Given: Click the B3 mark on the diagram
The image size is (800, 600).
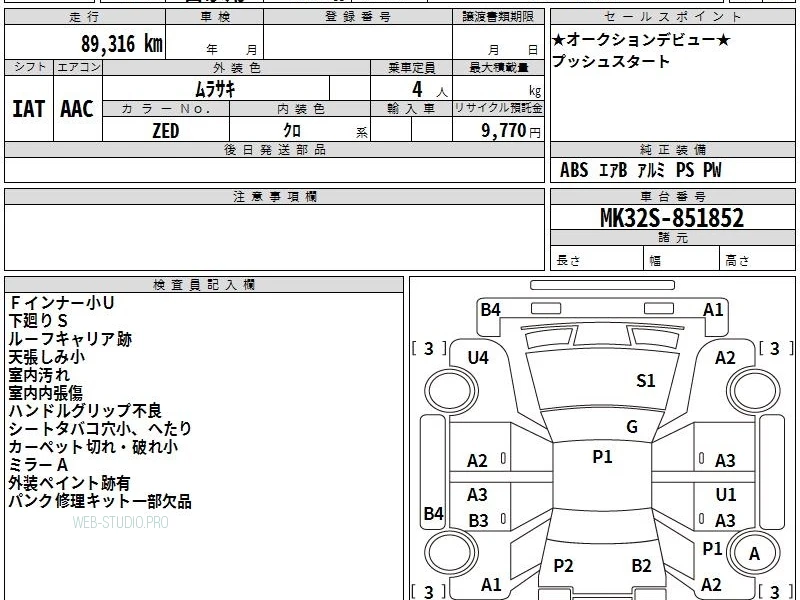Looking at the screenshot, I should (x=479, y=521).
